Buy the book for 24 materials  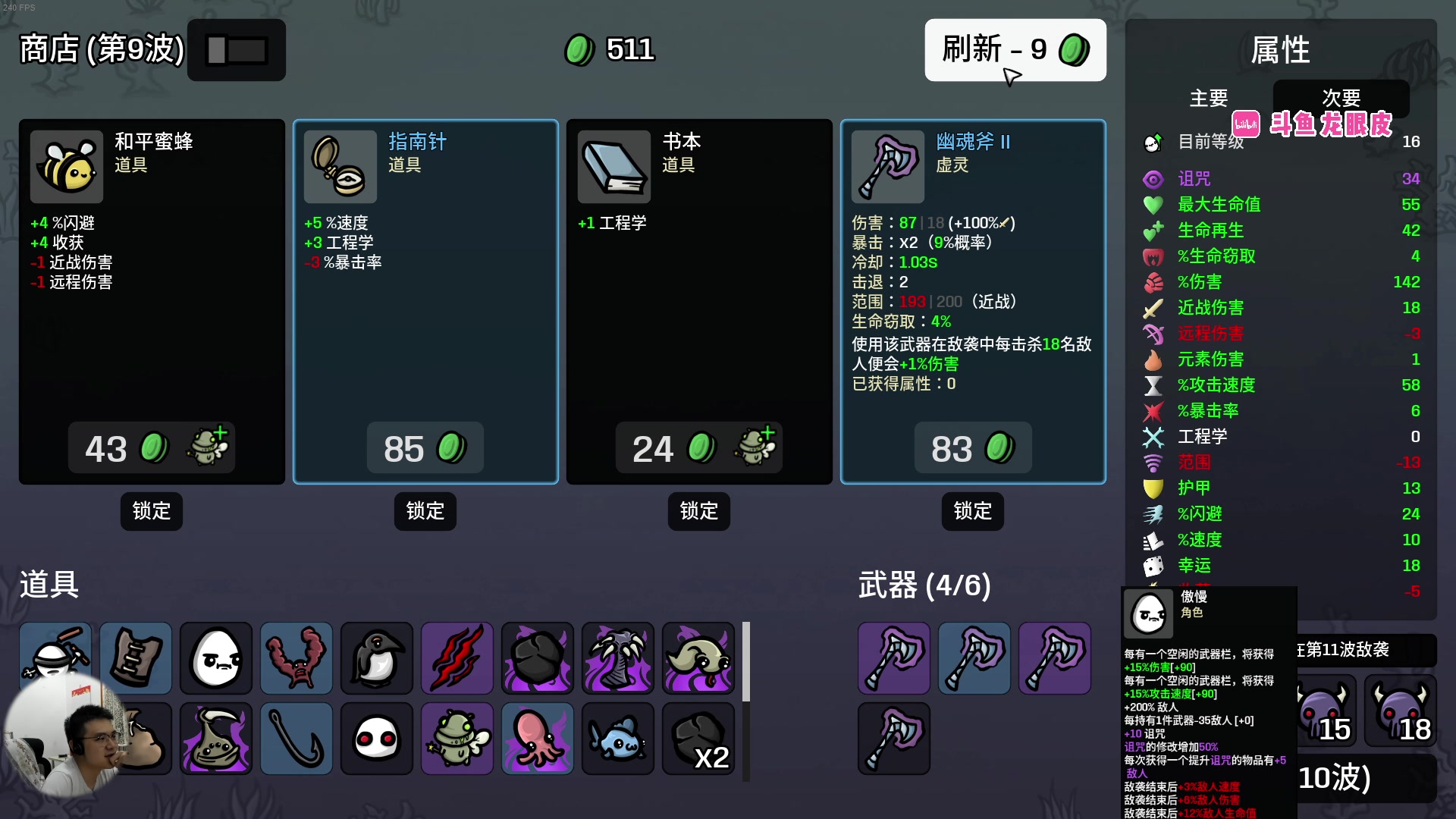[699, 448]
